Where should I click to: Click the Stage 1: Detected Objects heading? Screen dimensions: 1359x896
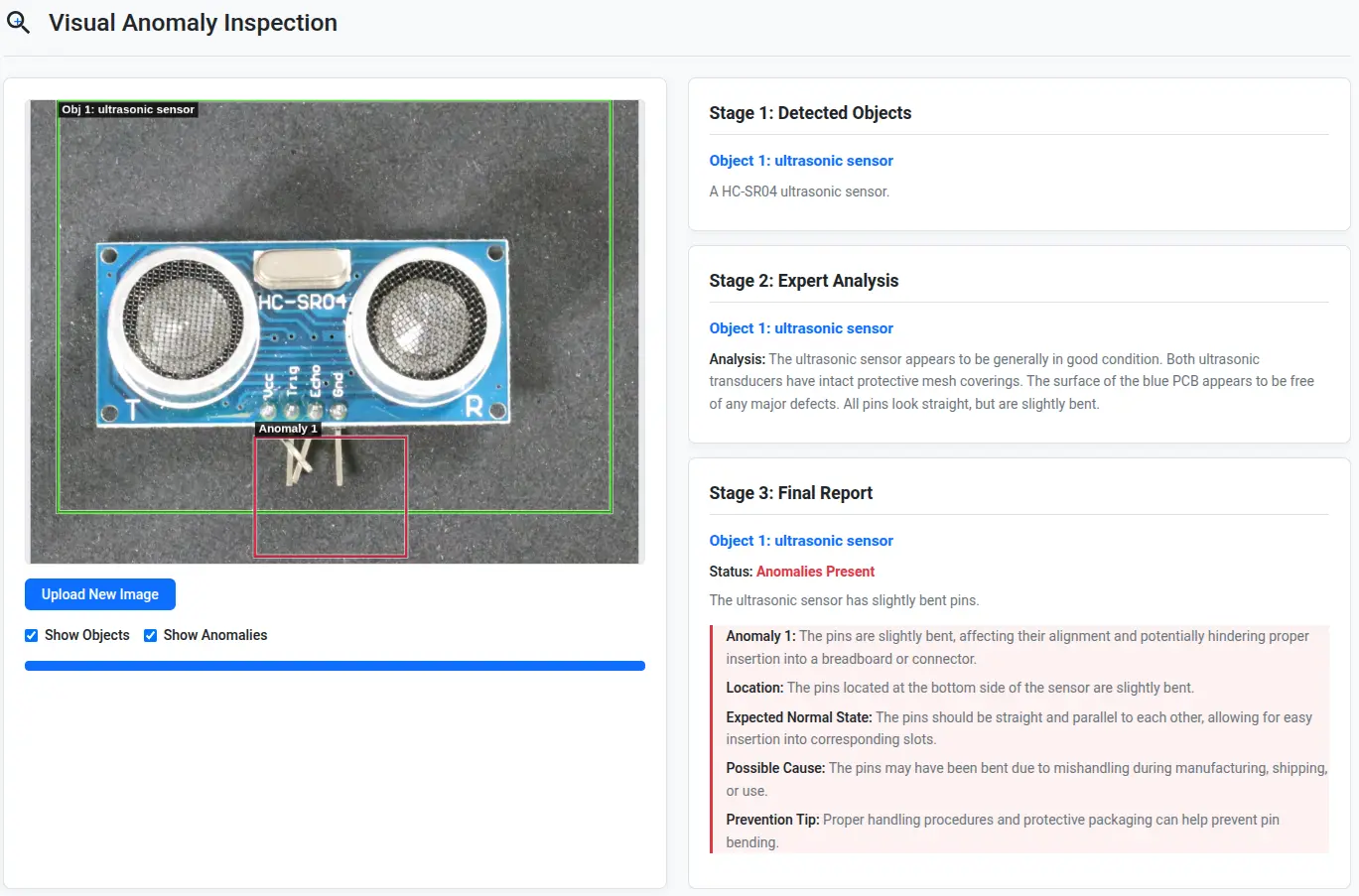810,113
